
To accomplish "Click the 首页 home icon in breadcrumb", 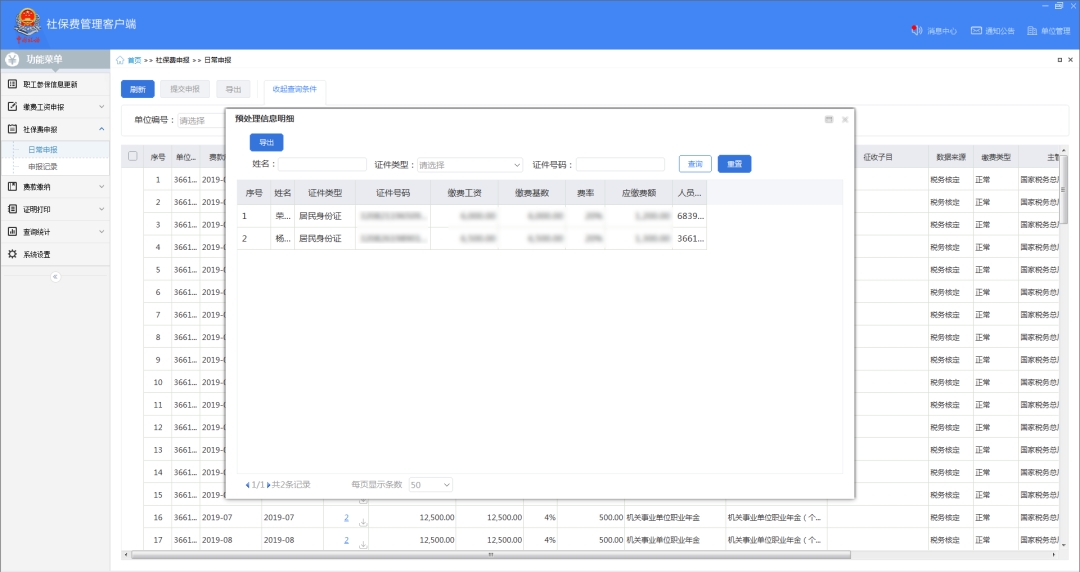I will pos(121,60).
